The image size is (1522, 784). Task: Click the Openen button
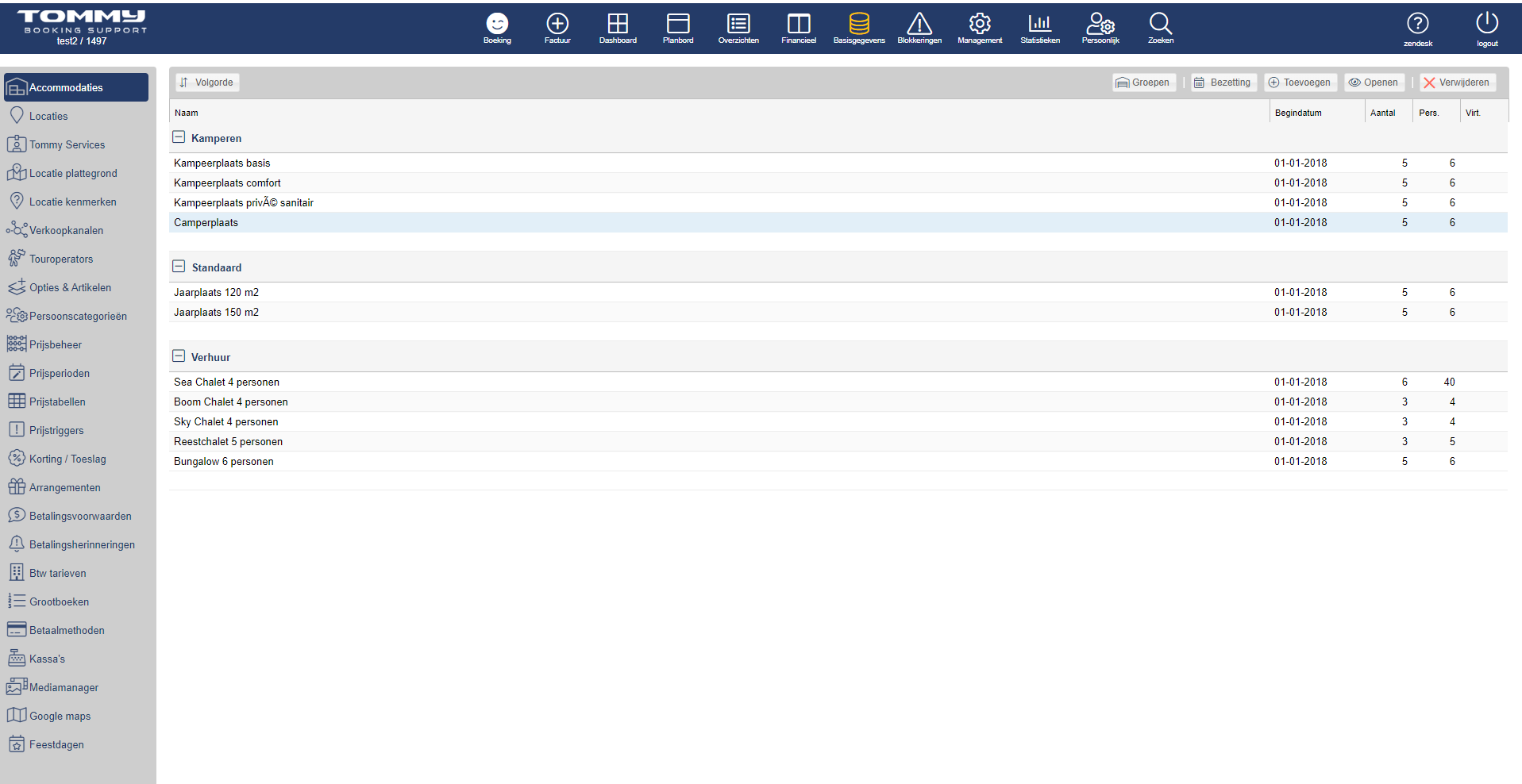coord(1374,83)
